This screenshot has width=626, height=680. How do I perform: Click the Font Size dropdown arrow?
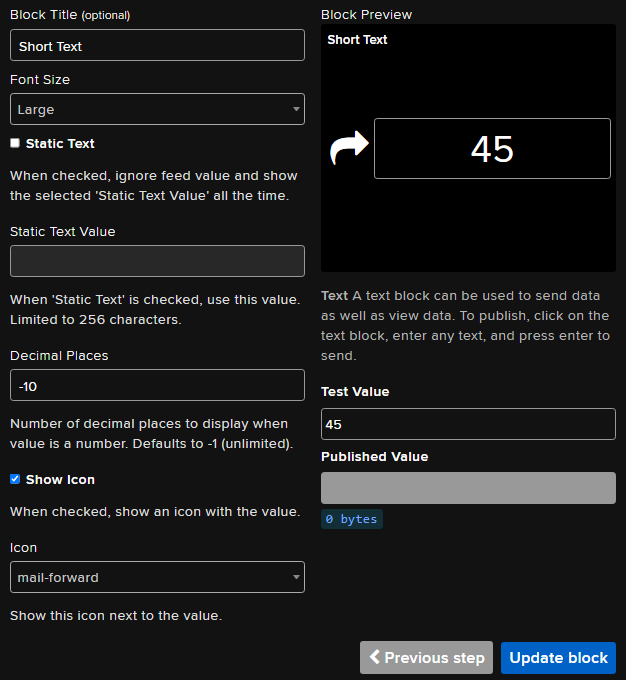(x=296, y=109)
